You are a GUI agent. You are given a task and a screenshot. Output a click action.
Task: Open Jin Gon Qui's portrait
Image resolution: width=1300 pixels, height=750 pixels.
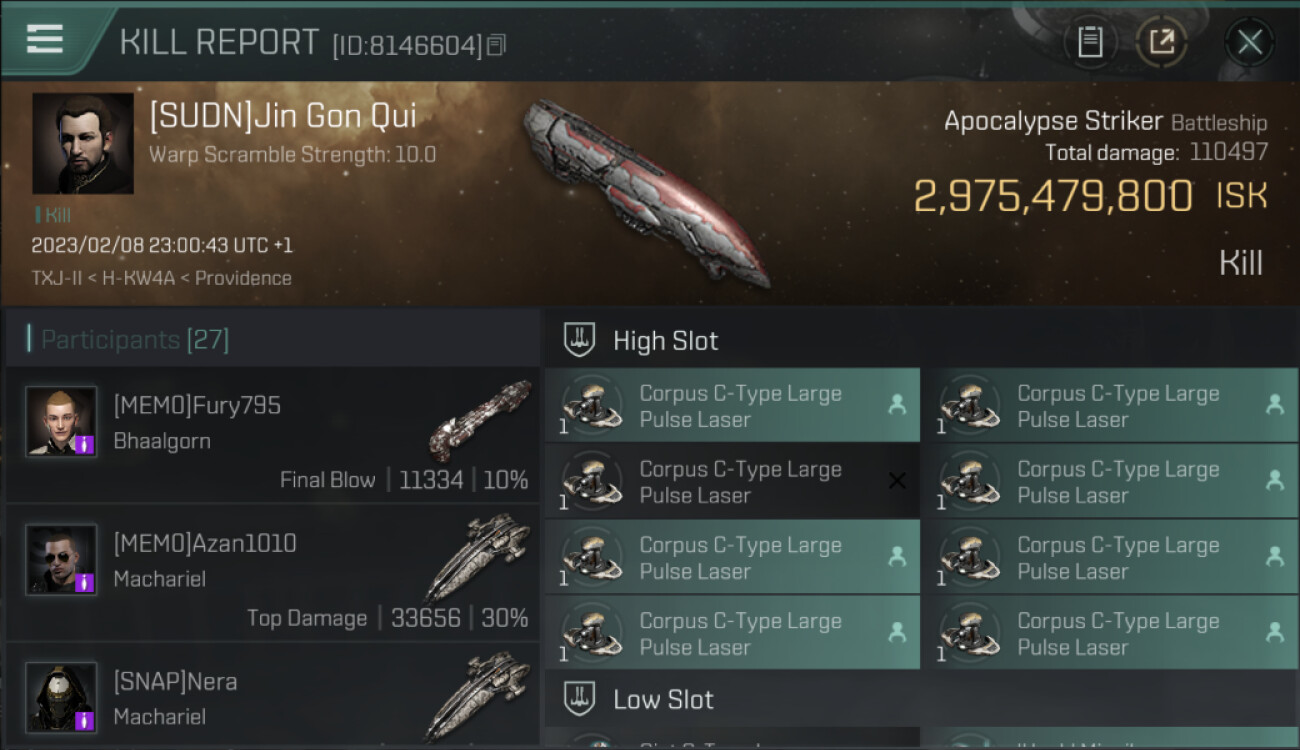[x=82, y=143]
